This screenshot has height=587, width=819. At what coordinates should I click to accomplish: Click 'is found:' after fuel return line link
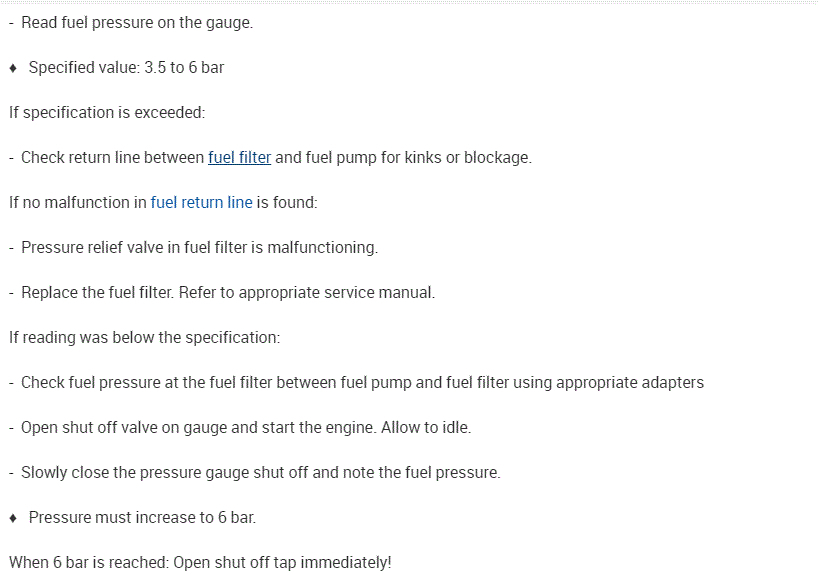tap(287, 202)
